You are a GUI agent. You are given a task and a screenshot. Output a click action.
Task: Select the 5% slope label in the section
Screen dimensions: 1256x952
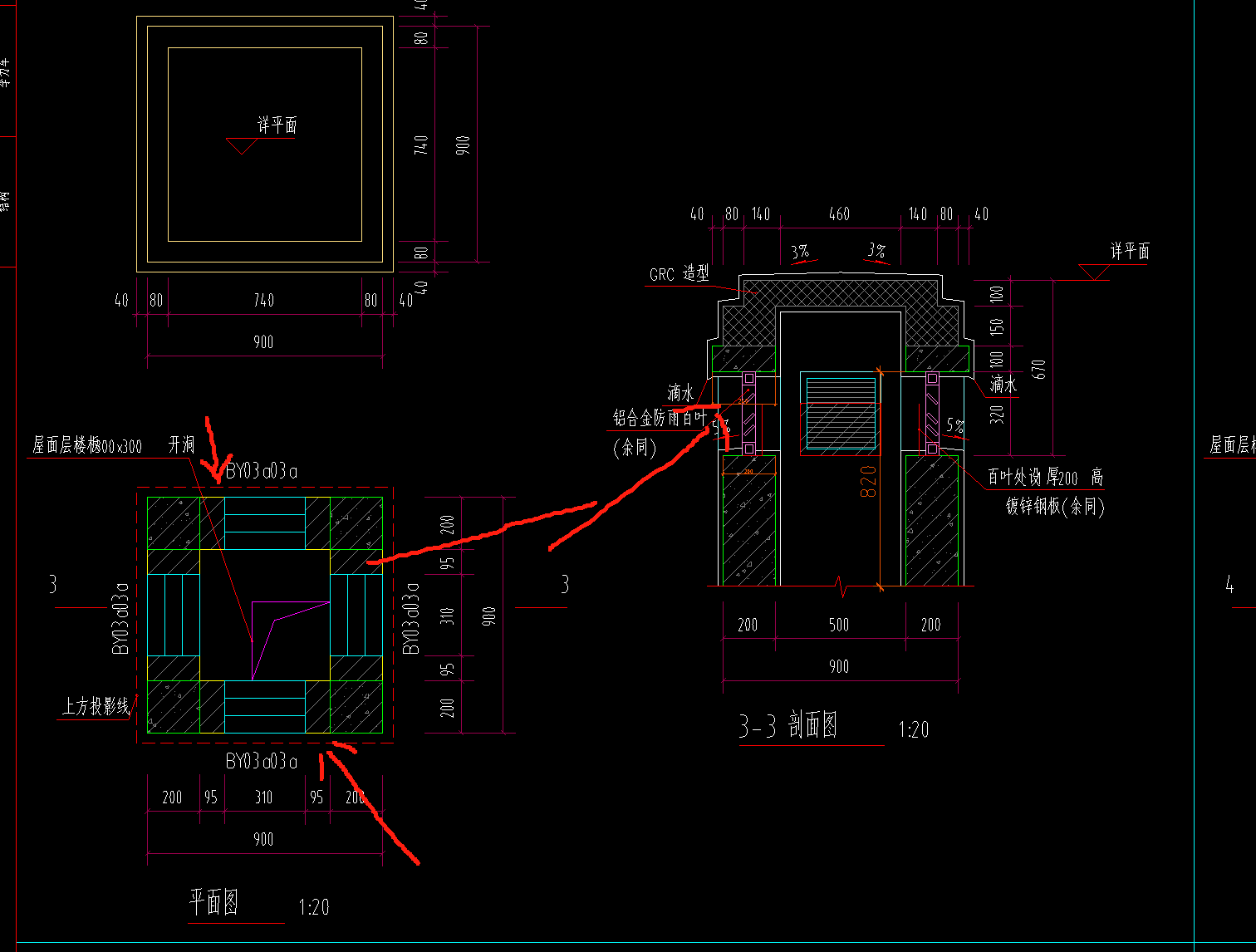tap(955, 425)
